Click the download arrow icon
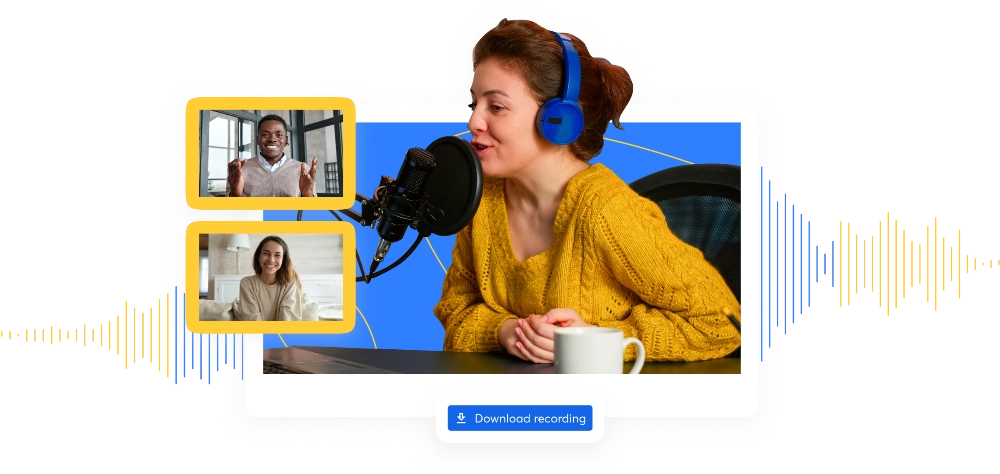 tap(461, 418)
